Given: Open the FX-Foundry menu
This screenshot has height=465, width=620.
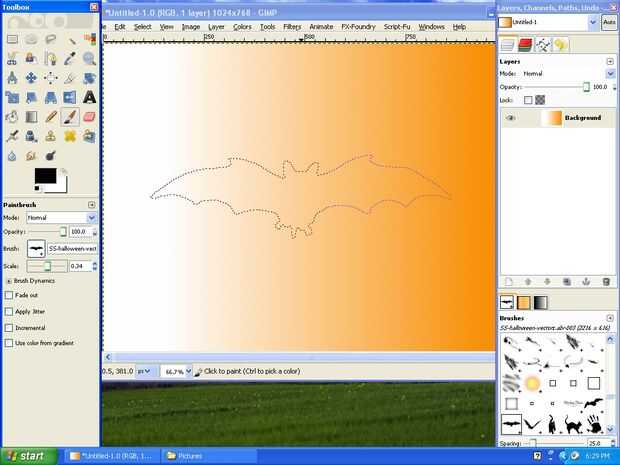Looking at the screenshot, I should pyautogui.click(x=358, y=27).
